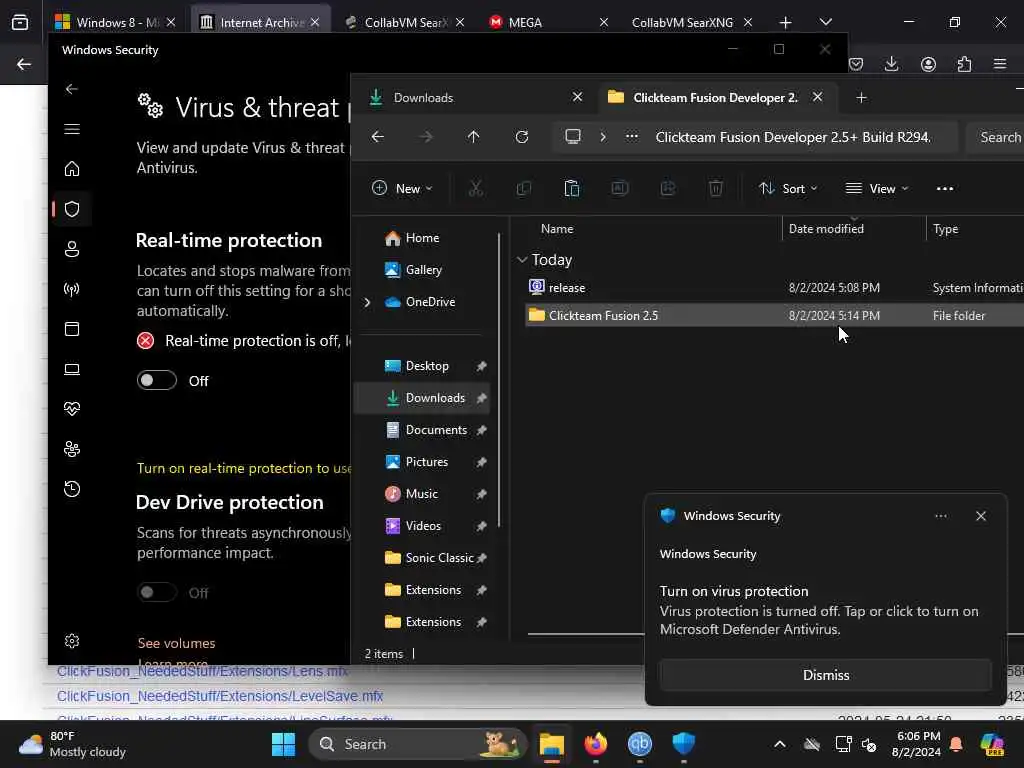1024x768 pixels.
Task: Click Explorer Search box
Action: pyautogui.click(x=995, y=137)
